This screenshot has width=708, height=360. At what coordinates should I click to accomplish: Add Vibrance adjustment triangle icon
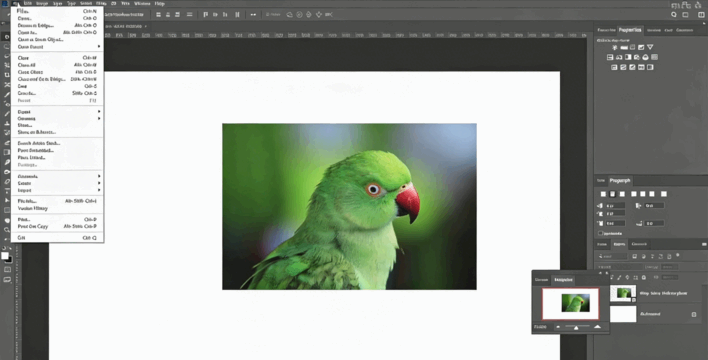[650, 47]
